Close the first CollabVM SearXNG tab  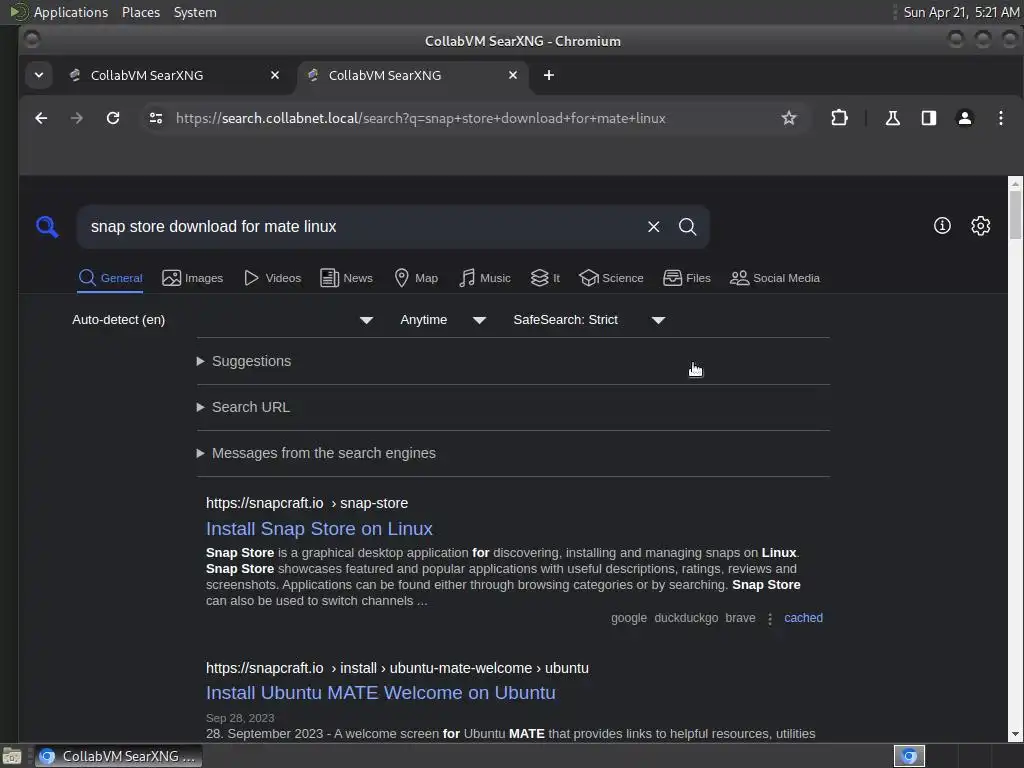click(275, 75)
